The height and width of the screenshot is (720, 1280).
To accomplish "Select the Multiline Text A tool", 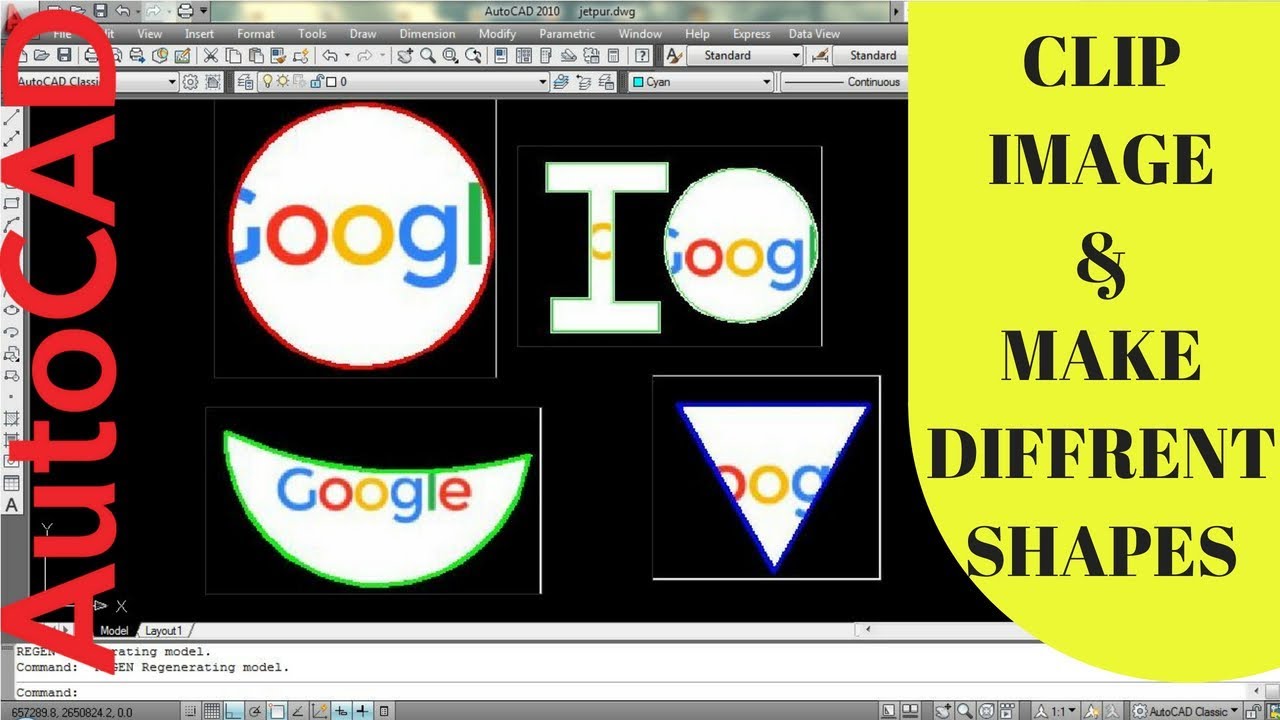I will (x=12, y=505).
